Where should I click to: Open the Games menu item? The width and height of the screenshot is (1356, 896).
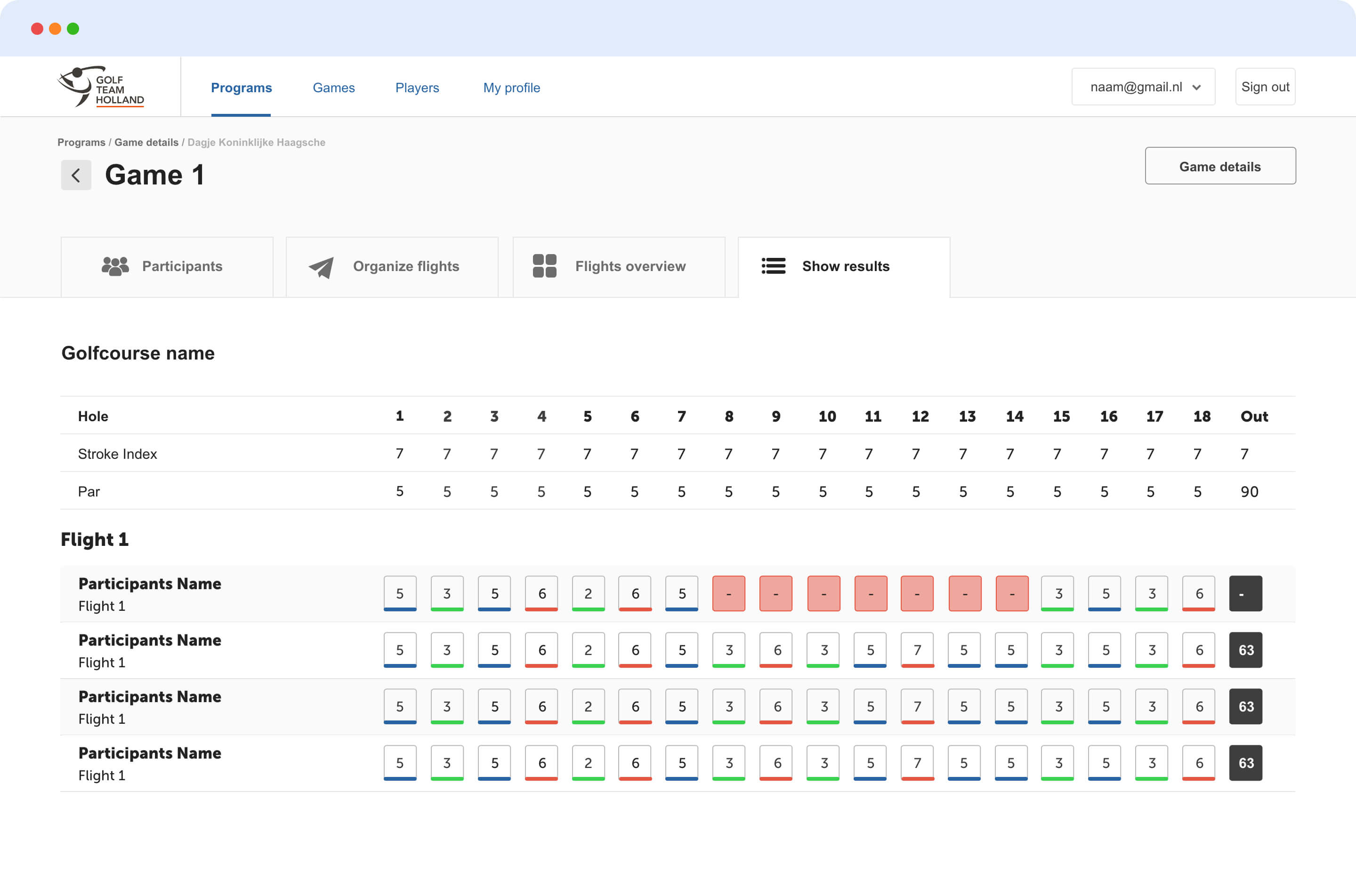334,88
